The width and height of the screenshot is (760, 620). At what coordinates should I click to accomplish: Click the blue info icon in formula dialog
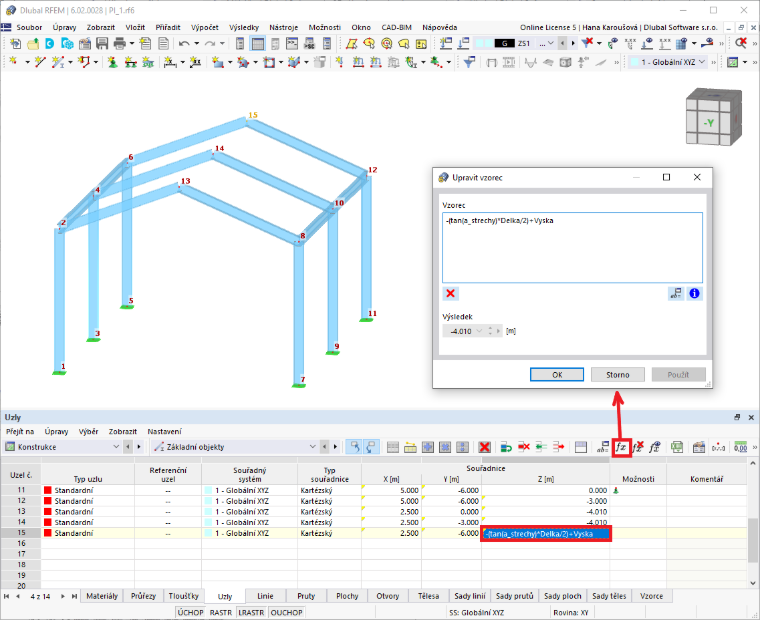(694, 293)
